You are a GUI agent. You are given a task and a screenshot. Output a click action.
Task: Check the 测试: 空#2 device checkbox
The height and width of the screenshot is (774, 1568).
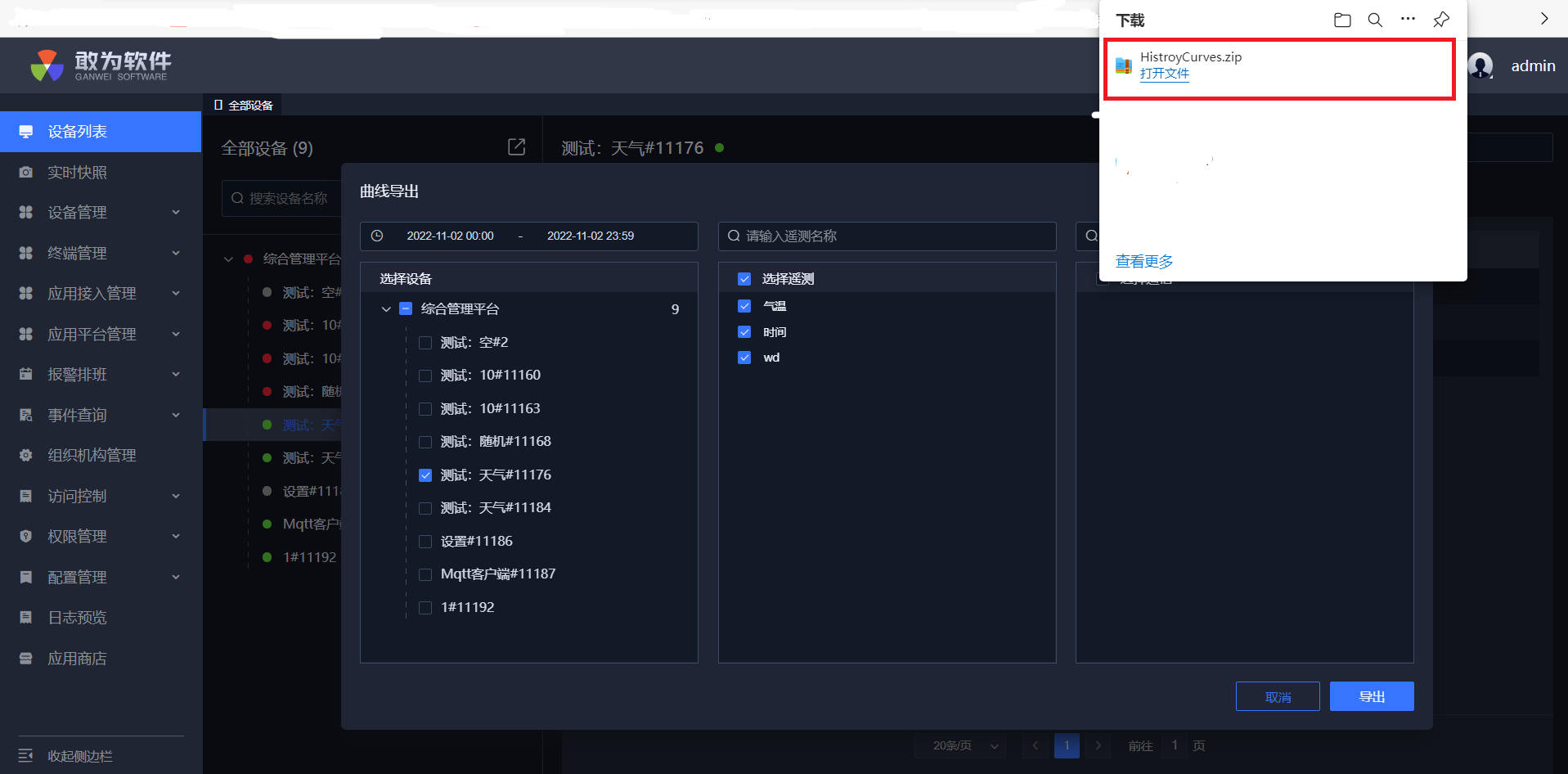coord(425,343)
